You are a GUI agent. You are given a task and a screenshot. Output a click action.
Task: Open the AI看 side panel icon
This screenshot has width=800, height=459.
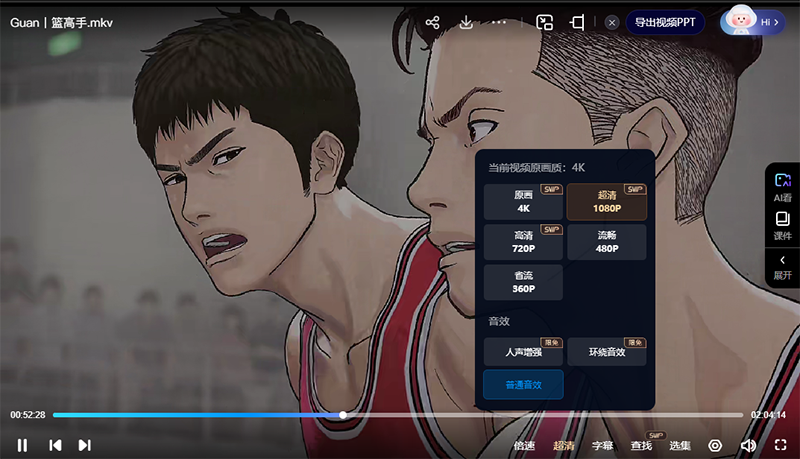pyautogui.click(x=782, y=187)
